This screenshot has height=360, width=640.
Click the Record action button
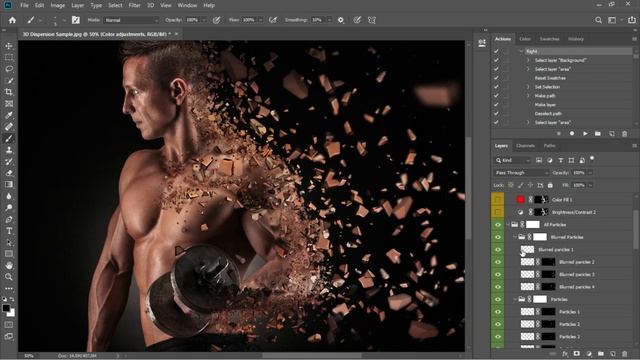point(572,133)
